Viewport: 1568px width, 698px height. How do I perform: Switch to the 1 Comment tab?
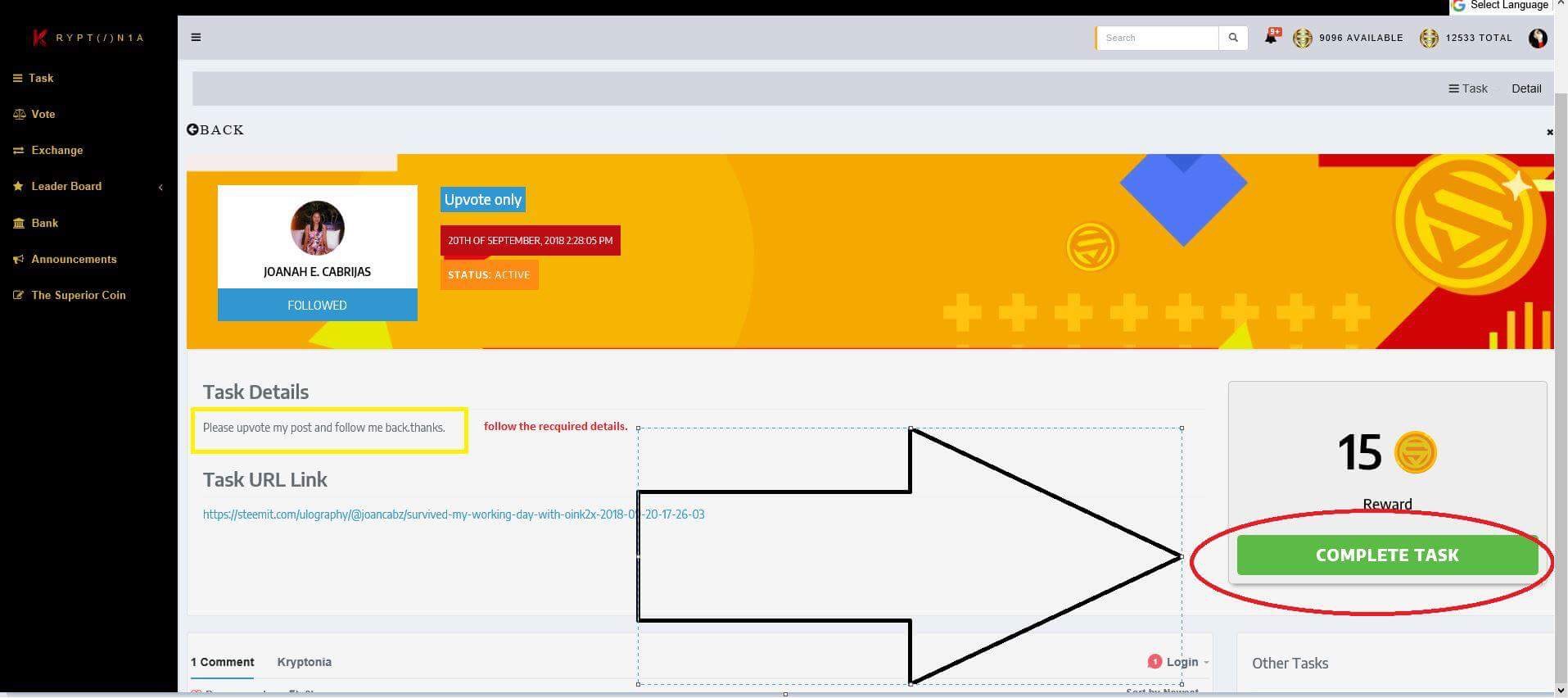[x=223, y=662]
